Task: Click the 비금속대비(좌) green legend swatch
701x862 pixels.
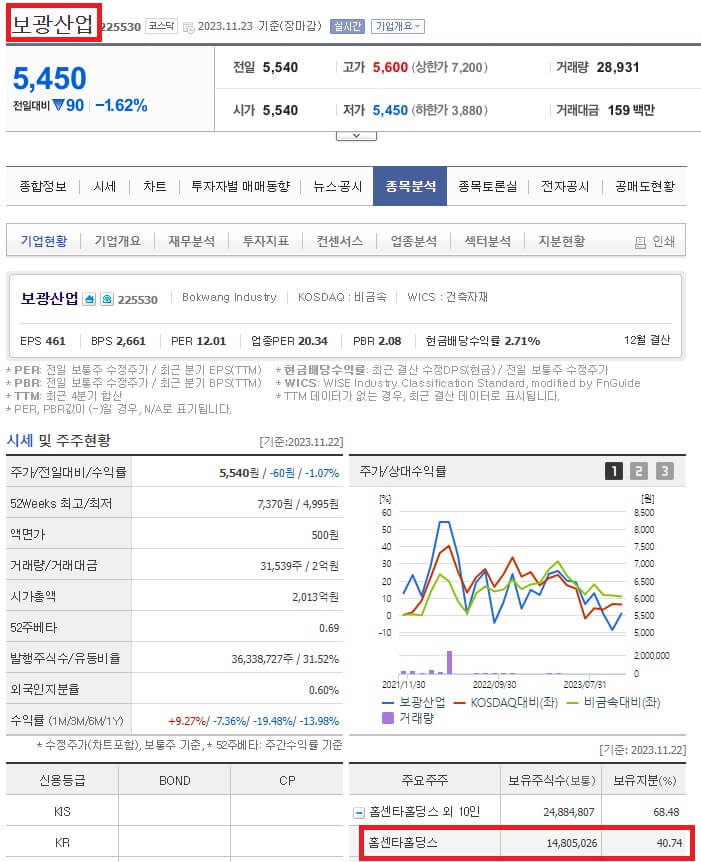Action: tap(572, 703)
